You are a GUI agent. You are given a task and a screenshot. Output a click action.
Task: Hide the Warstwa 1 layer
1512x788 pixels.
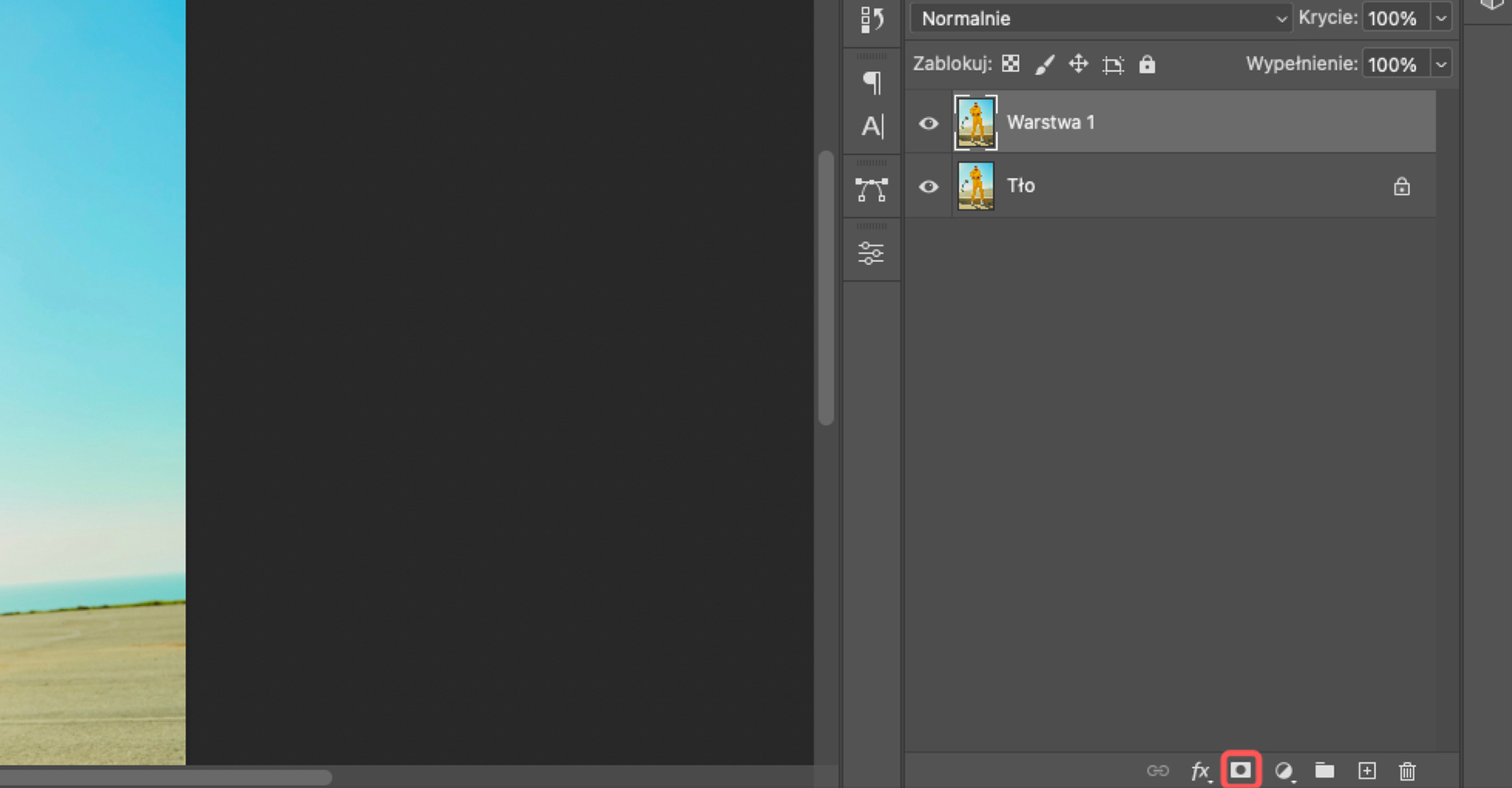tap(928, 123)
